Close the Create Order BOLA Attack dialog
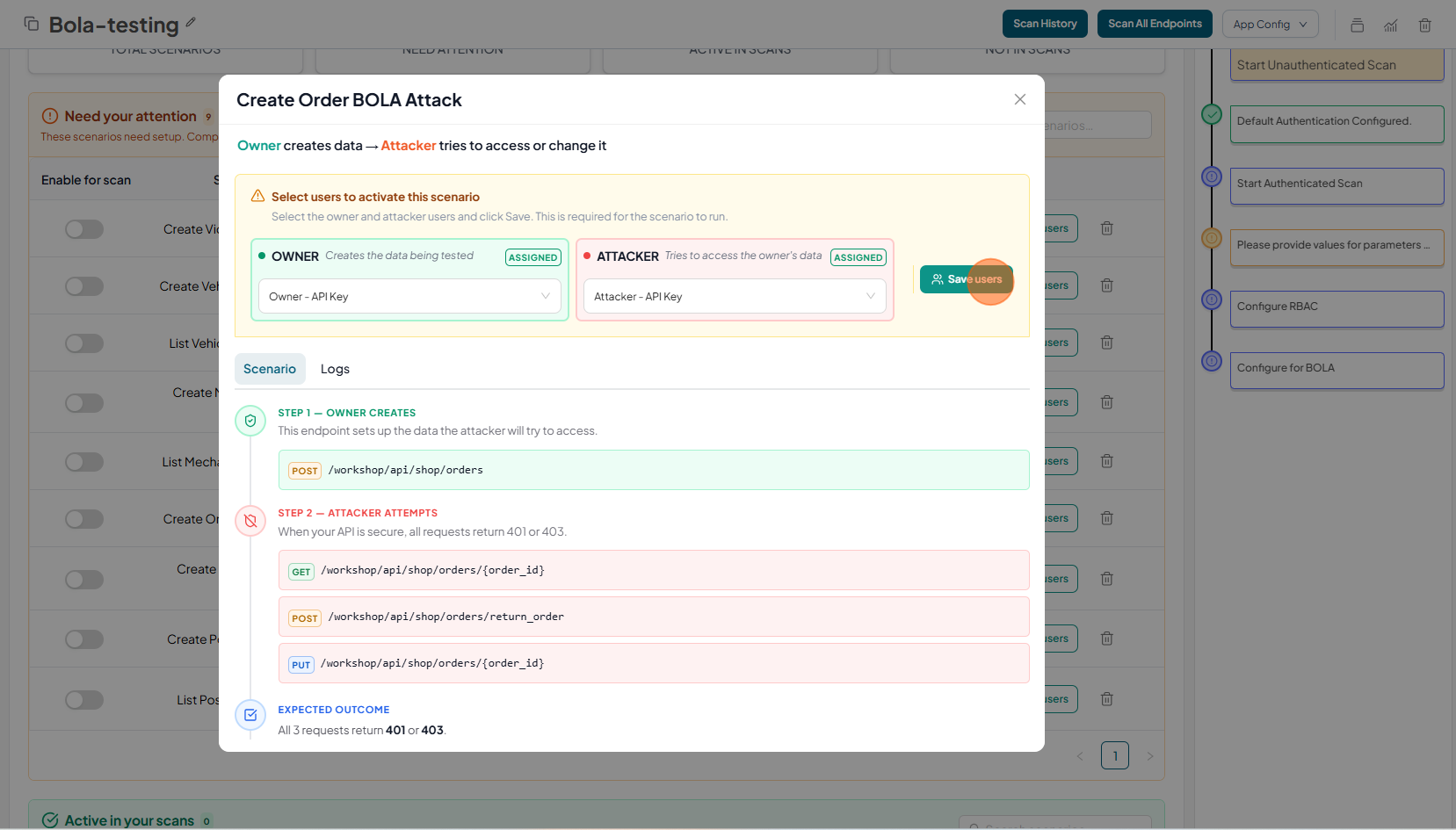 tap(1019, 99)
